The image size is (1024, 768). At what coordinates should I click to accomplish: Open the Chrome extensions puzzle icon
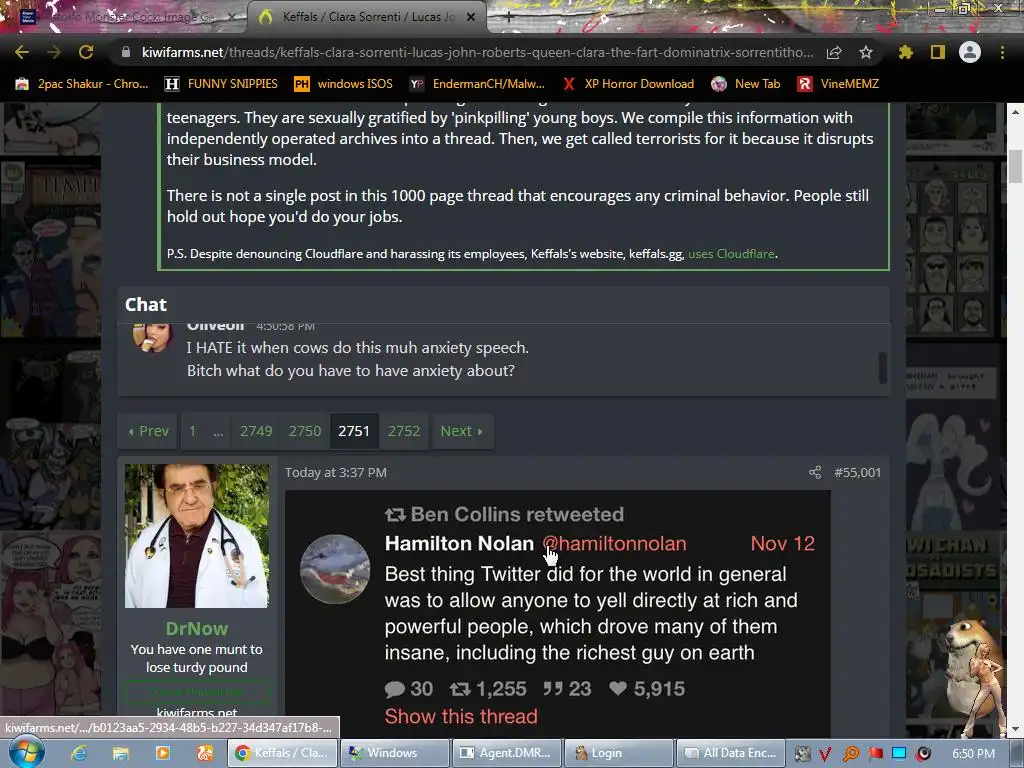(x=905, y=52)
